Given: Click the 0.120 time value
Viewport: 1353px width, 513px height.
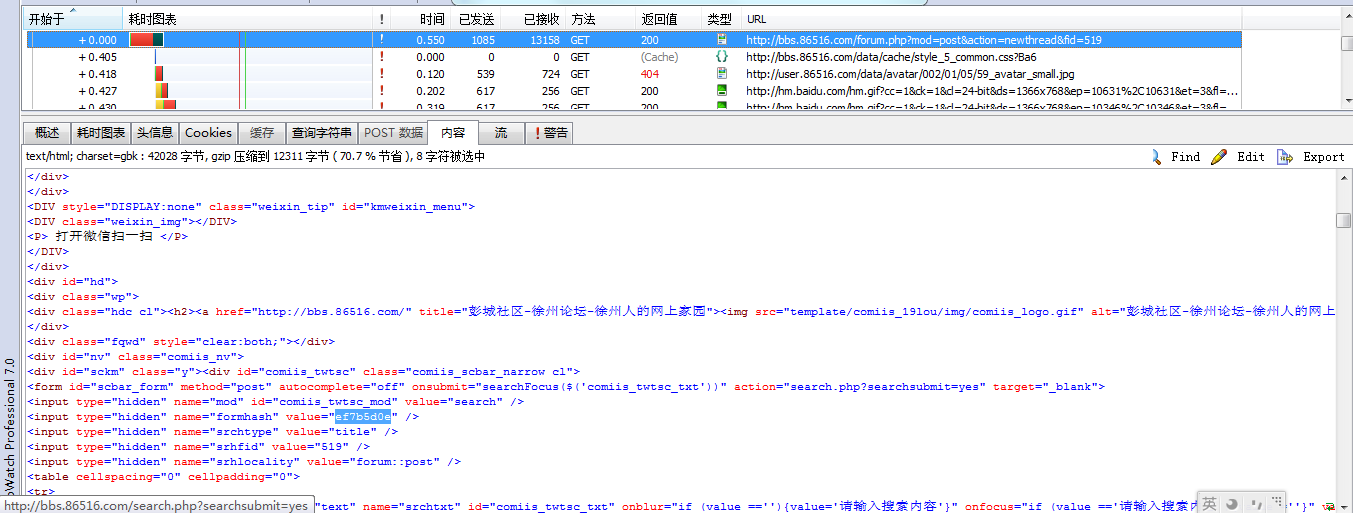Looking at the screenshot, I should tap(431, 74).
